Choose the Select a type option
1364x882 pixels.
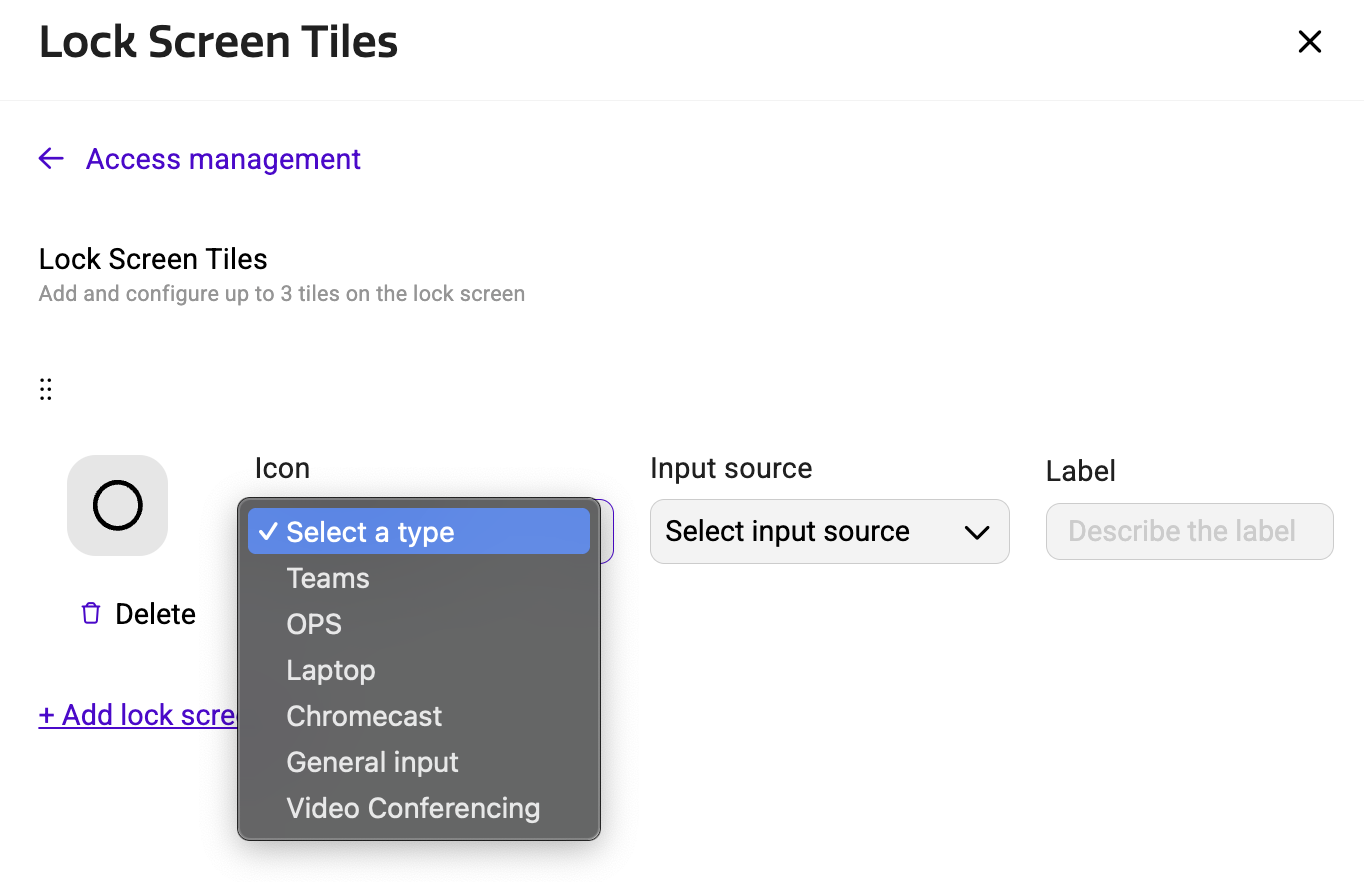370,532
